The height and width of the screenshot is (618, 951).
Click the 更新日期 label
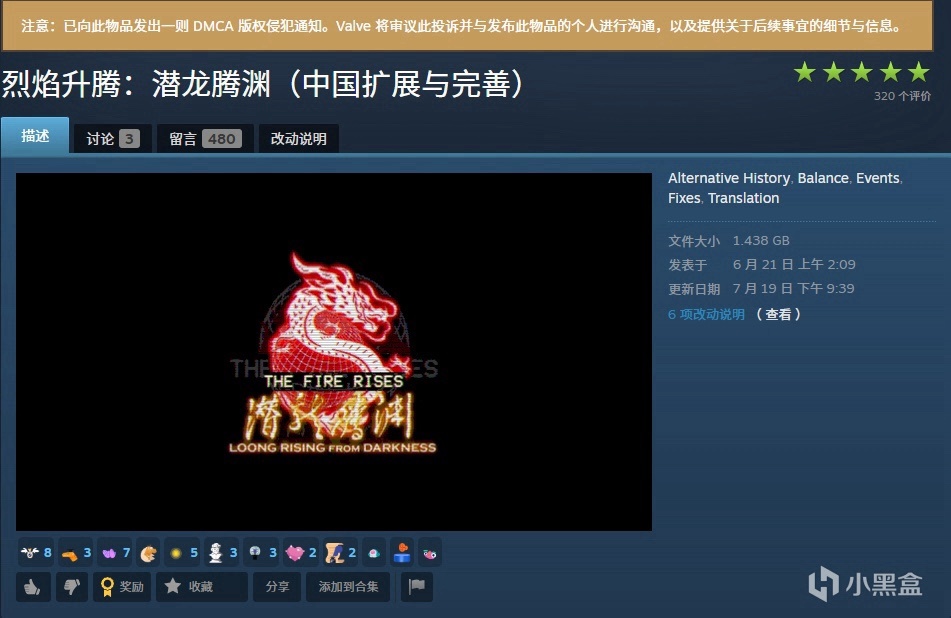point(694,289)
